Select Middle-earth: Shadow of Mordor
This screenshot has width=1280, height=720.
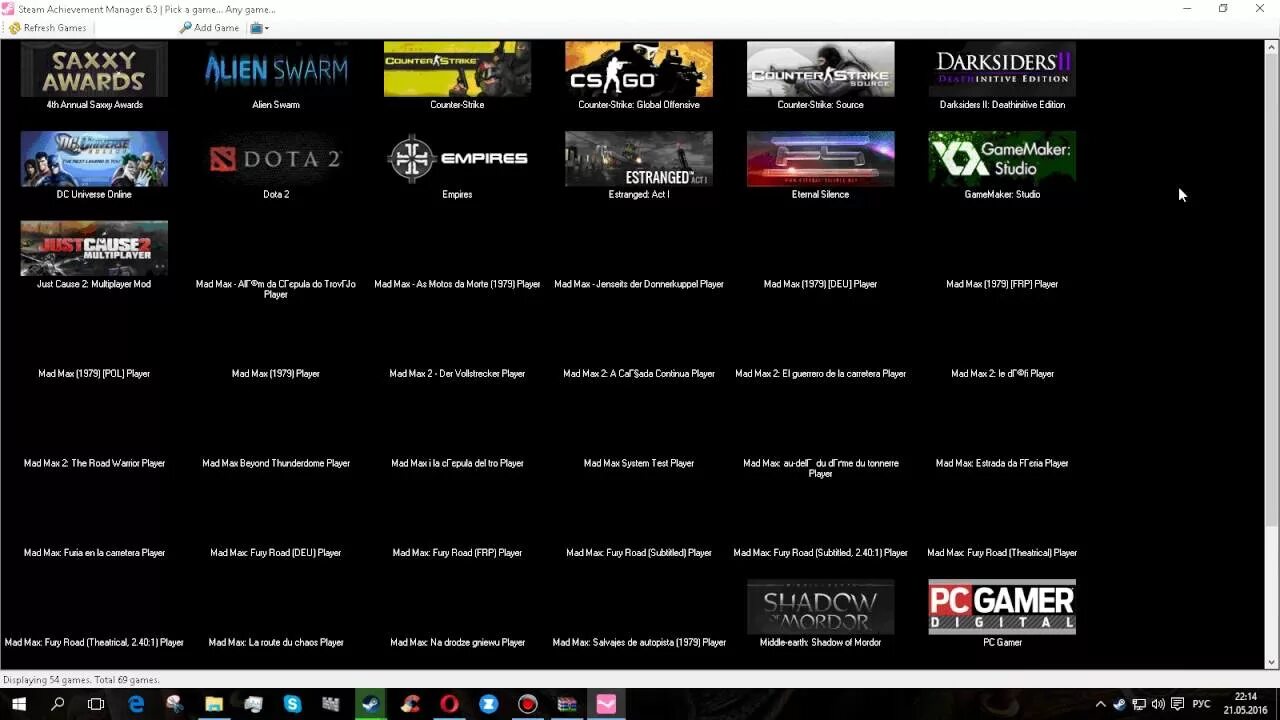(x=820, y=614)
